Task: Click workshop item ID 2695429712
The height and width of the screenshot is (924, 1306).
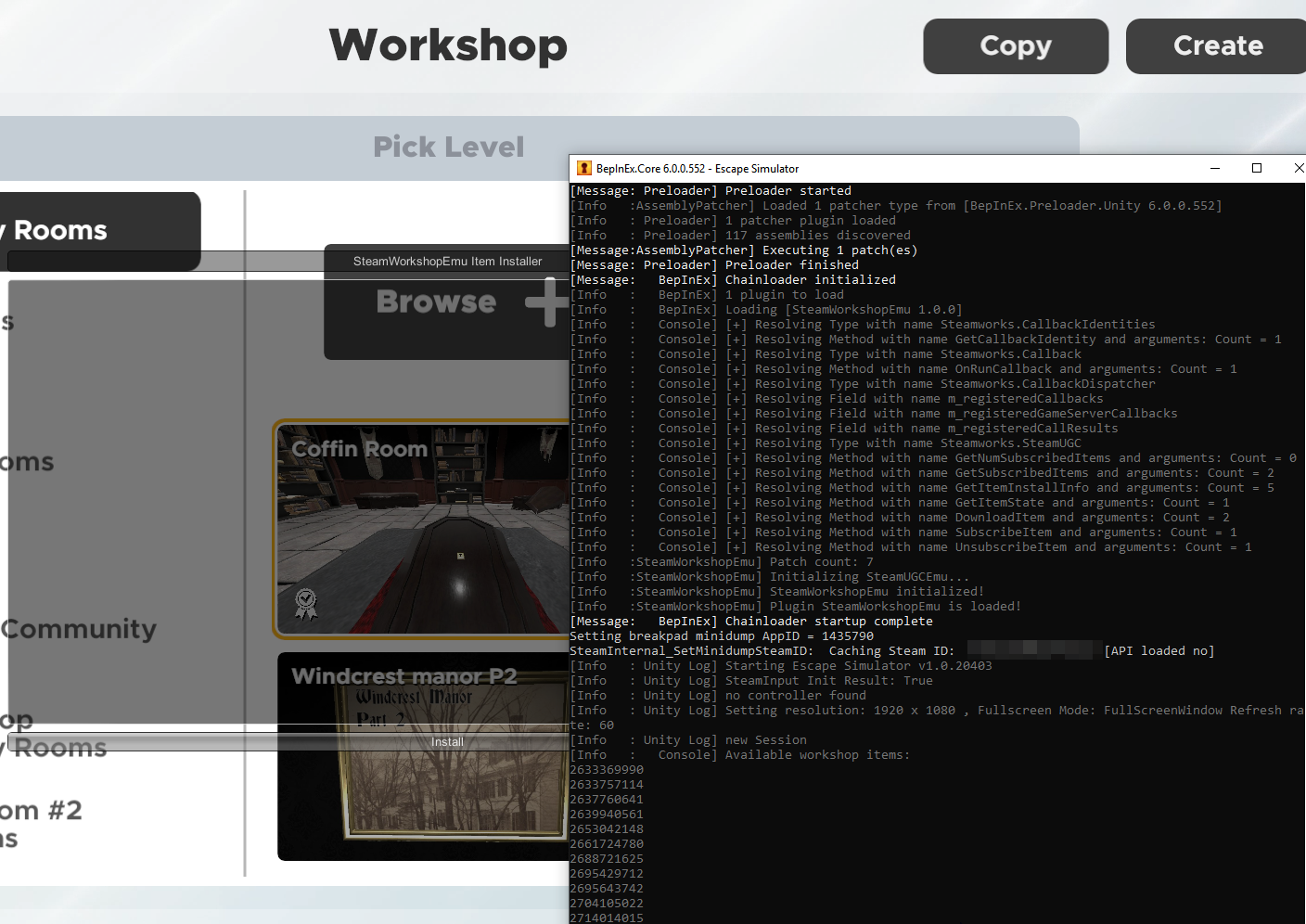Action: coord(607,874)
